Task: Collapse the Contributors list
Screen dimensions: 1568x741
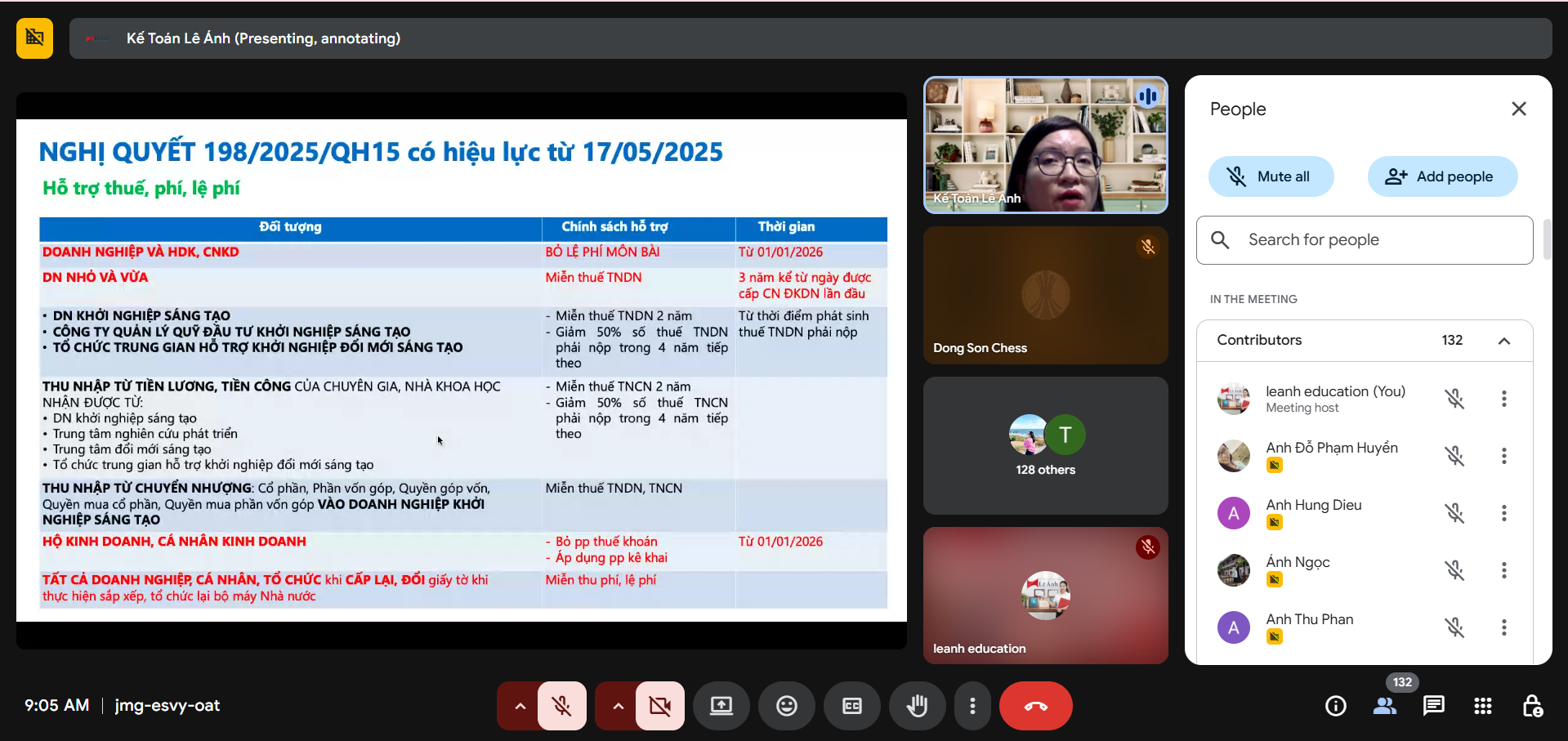Action: [1503, 341]
